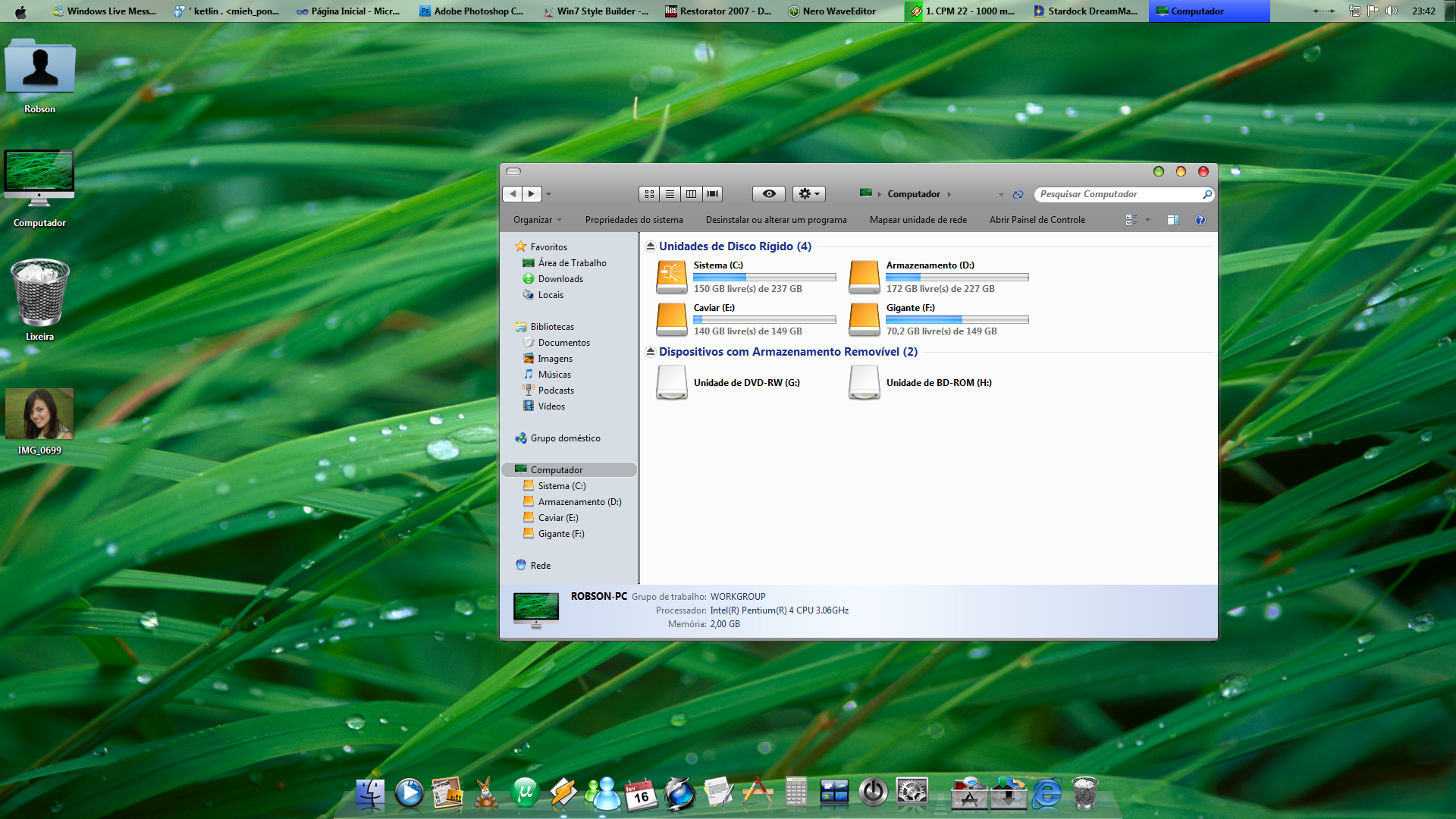Viewport: 1456px width, 819px height.
Task: Open the calendar icon in the dock
Action: 641,794
